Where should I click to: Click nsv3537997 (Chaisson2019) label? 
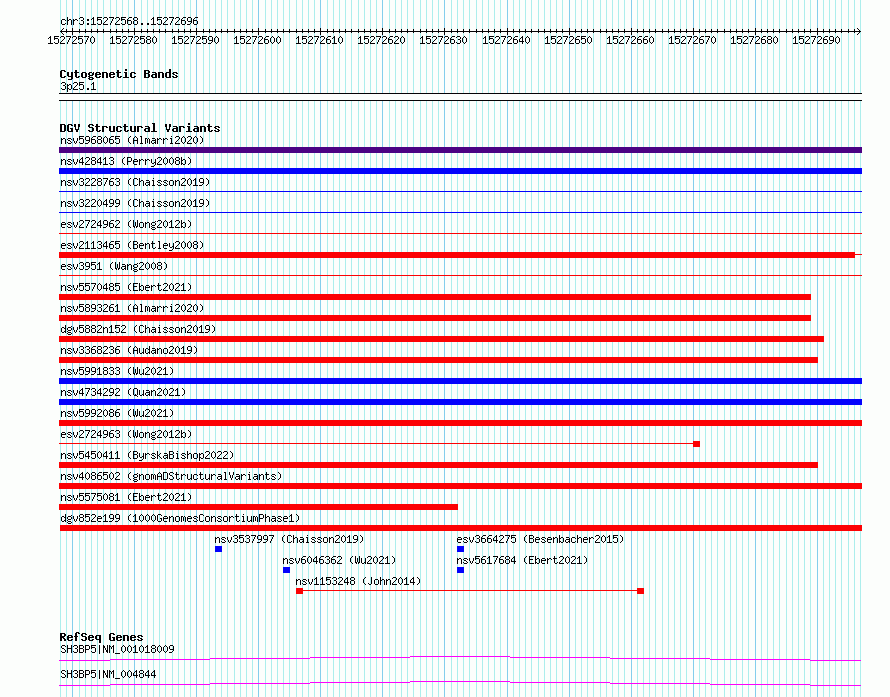click(x=289, y=539)
